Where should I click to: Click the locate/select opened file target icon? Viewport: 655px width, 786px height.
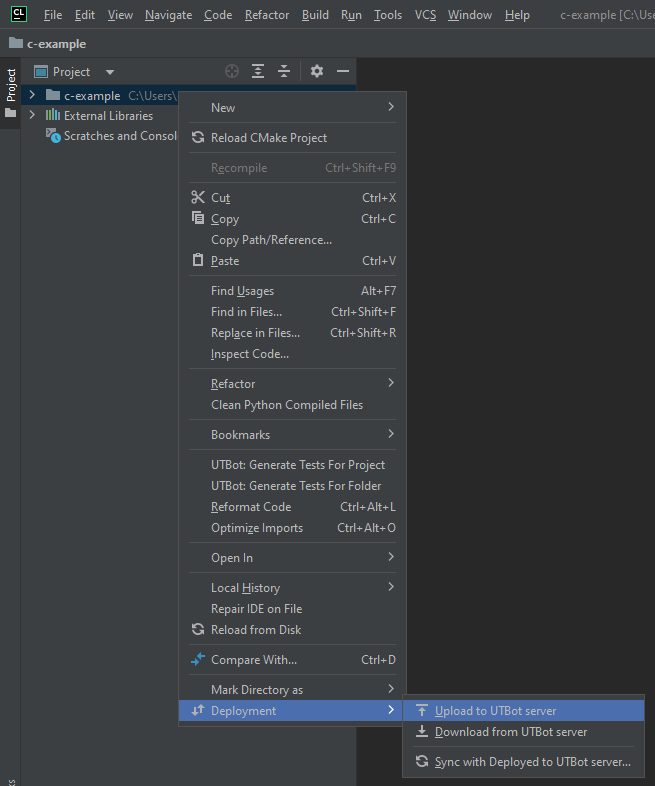coord(232,71)
